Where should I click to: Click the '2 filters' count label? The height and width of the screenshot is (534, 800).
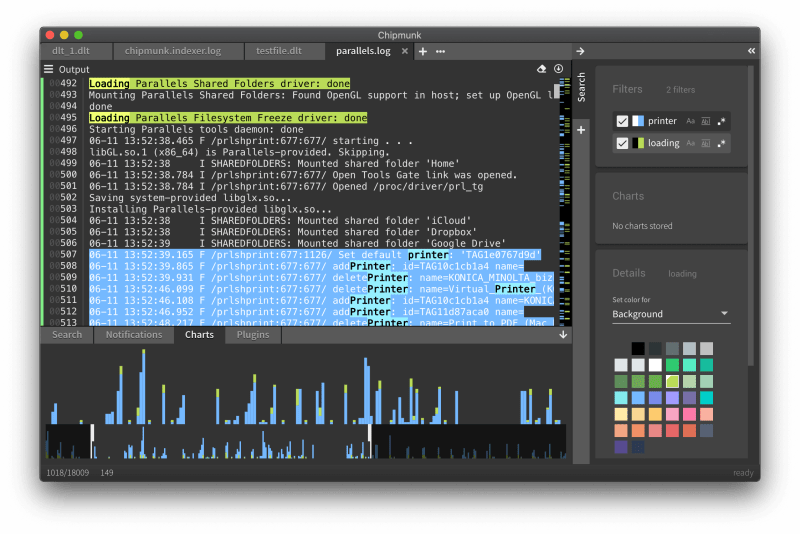pos(680,90)
